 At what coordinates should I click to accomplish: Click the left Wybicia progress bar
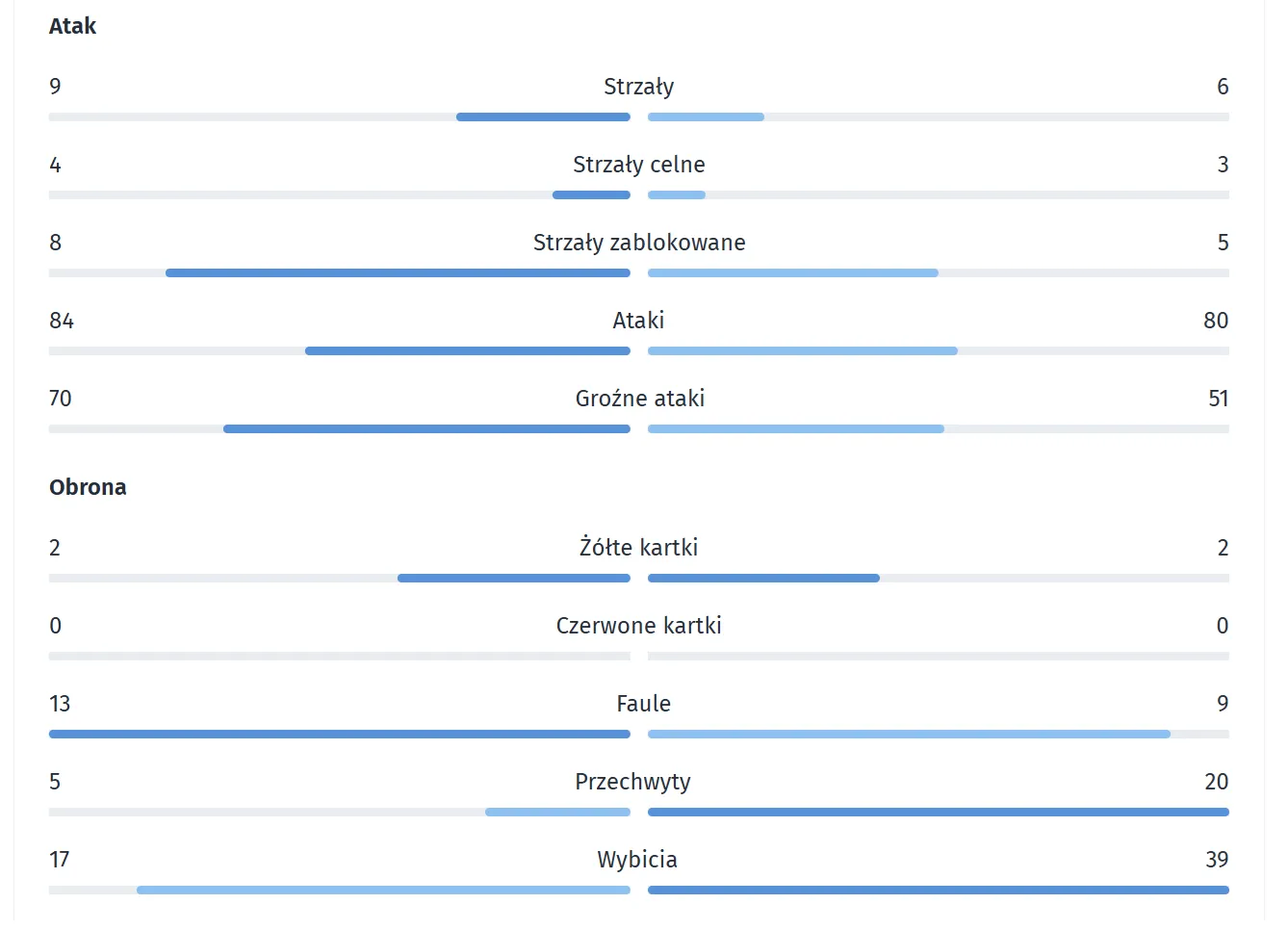click(383, 891)
